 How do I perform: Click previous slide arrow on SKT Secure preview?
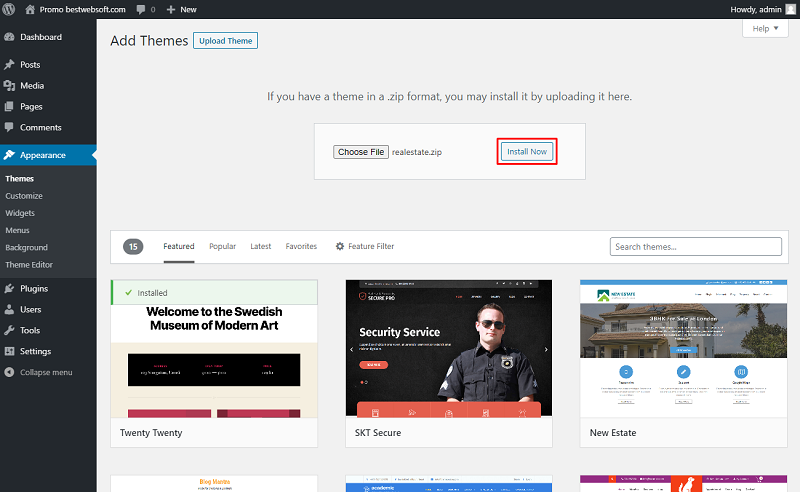(x=352, y=350)
